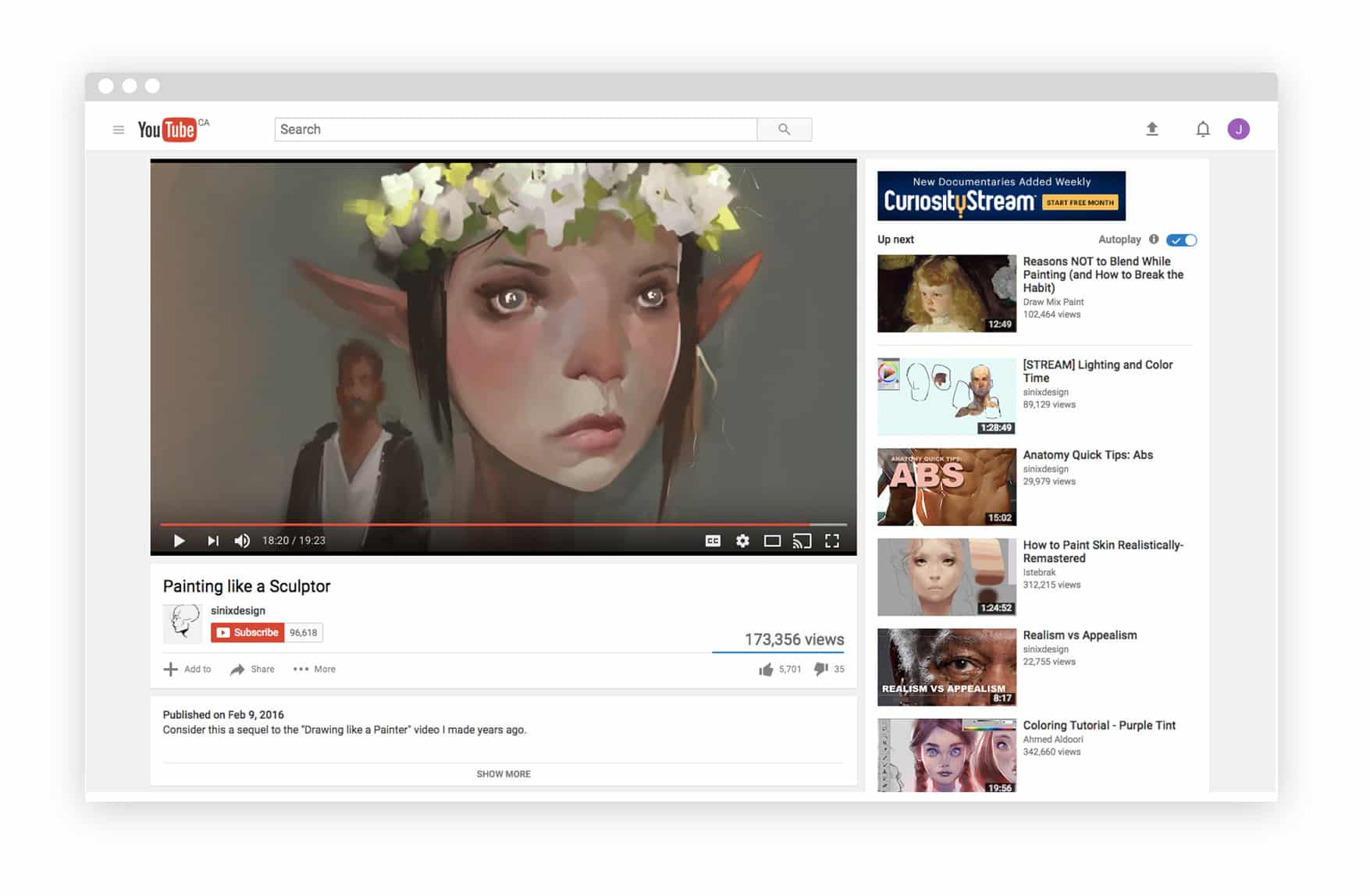Viewport: 1370px width, 896px height.
Task: Click the Up next heading
Action: click(895, 240)
